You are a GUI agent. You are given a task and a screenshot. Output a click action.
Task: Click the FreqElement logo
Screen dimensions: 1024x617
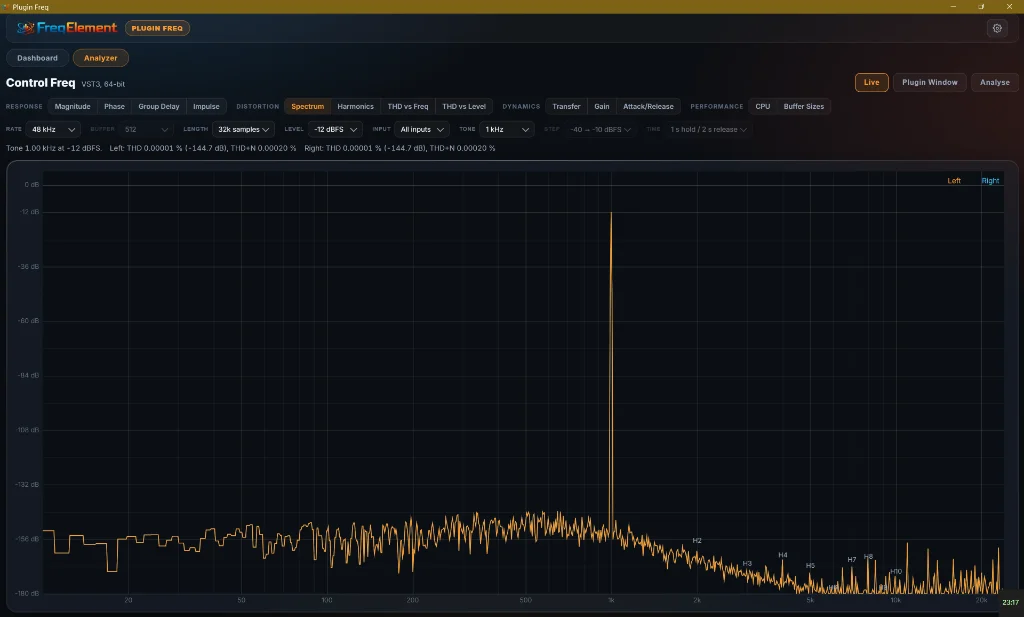pyautogui.click(x=67, y=28)
